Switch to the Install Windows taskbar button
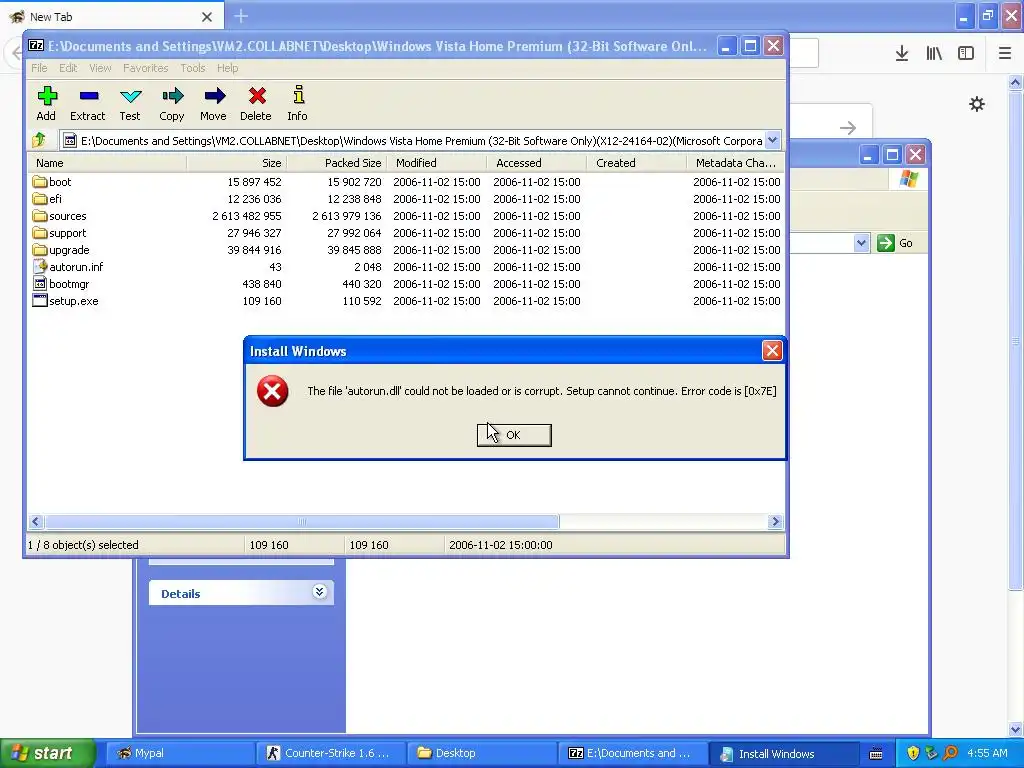Screen dimensions: 1024x768 coord(783,753)
